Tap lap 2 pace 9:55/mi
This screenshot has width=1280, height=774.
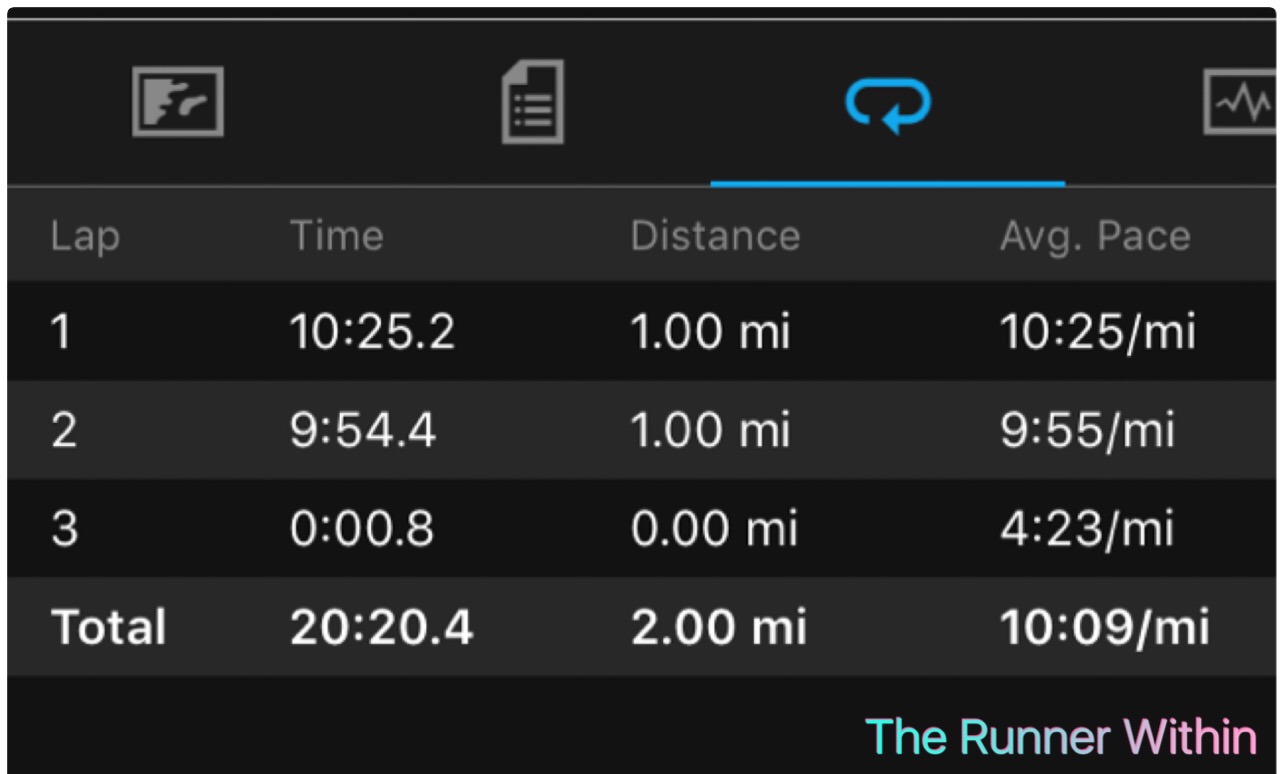coord(1087,431)
